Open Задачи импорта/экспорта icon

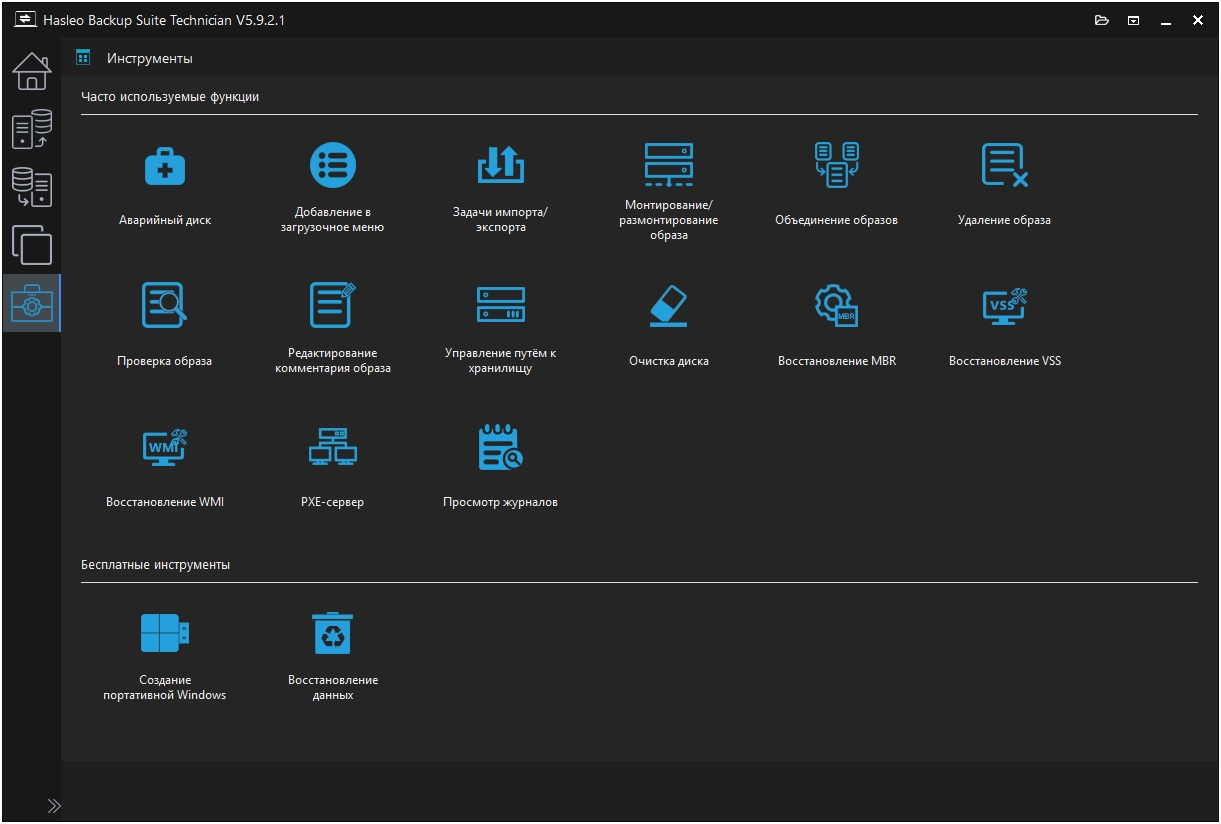[500, 164]
